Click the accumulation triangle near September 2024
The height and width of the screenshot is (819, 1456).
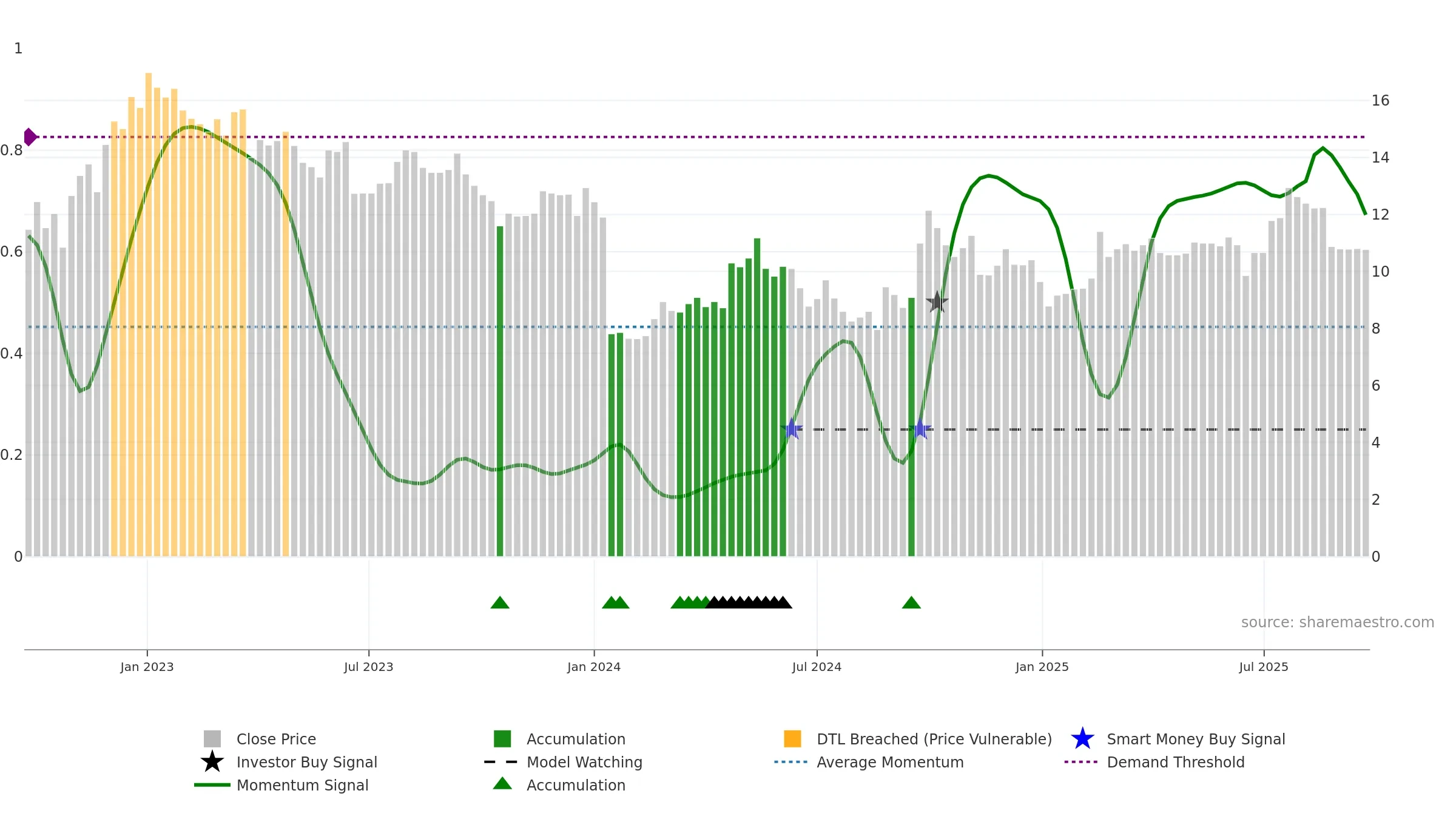(x=911, y=602)
